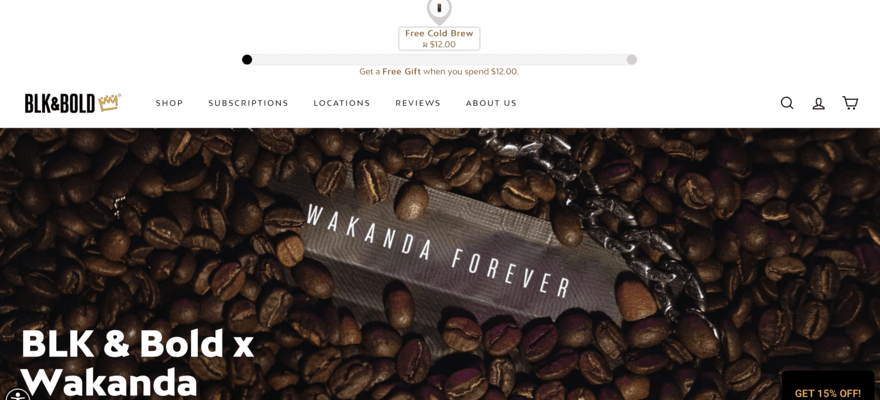Open the SHOP menu

(169, 103)
